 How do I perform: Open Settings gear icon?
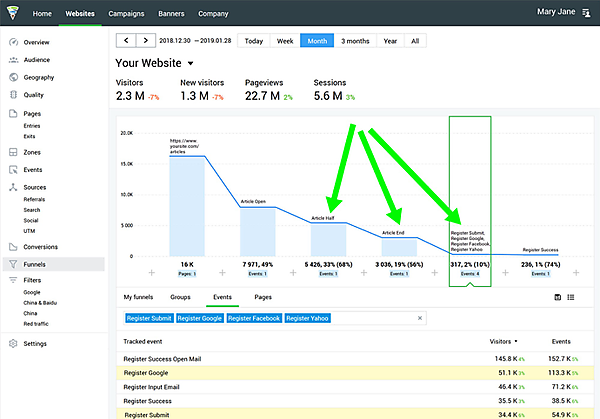click(x=13, y=343)
